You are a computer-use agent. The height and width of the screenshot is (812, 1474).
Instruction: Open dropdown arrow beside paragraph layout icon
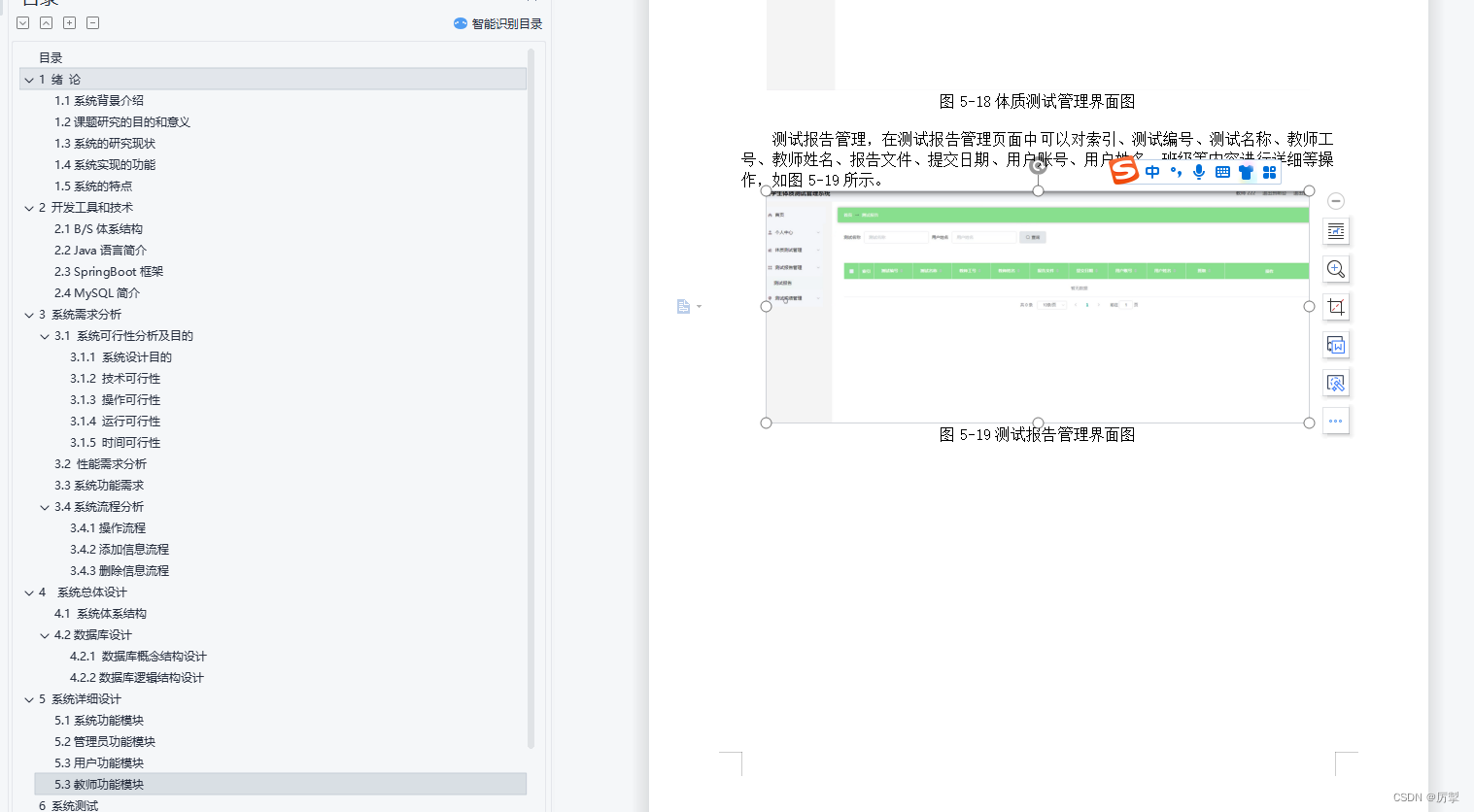(699, 307)
